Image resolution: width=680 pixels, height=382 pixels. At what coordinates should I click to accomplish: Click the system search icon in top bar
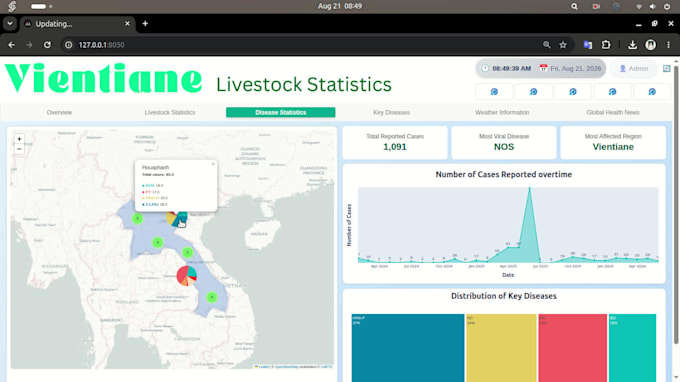(x=574, y=6)
